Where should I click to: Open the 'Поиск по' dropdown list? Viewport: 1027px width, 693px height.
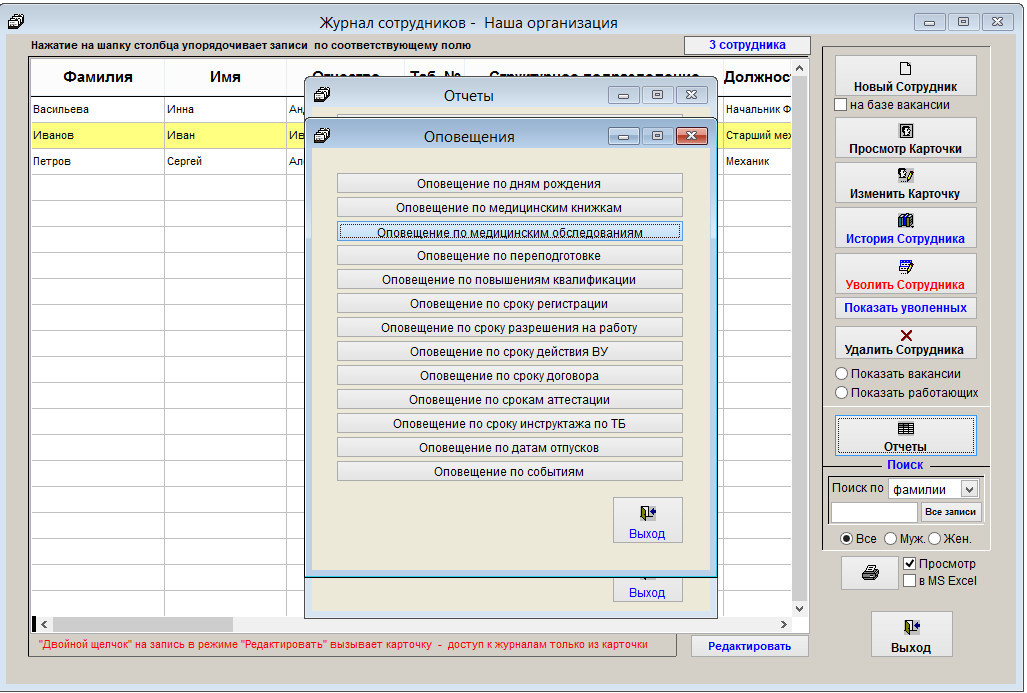pos(968,489)
